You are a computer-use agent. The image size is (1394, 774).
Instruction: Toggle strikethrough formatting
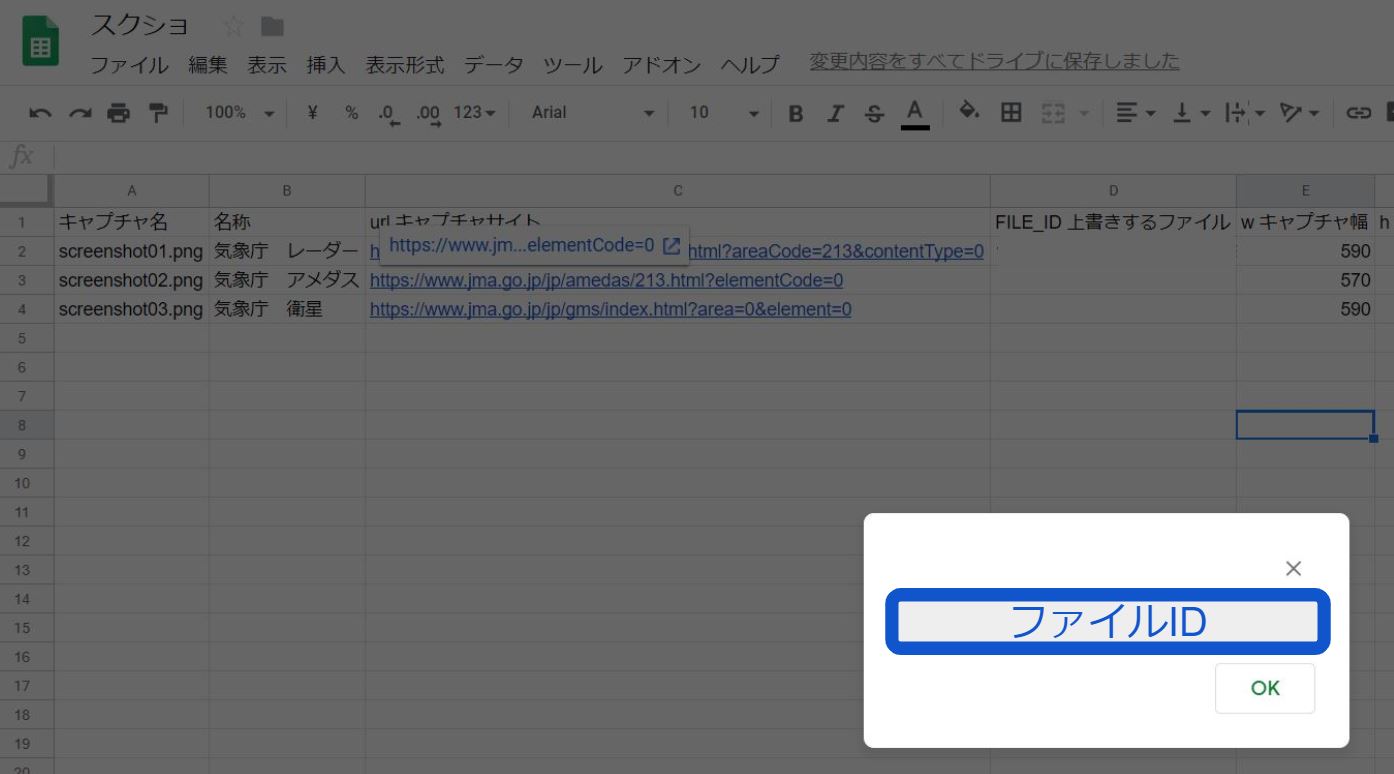(x=875, y=113)
